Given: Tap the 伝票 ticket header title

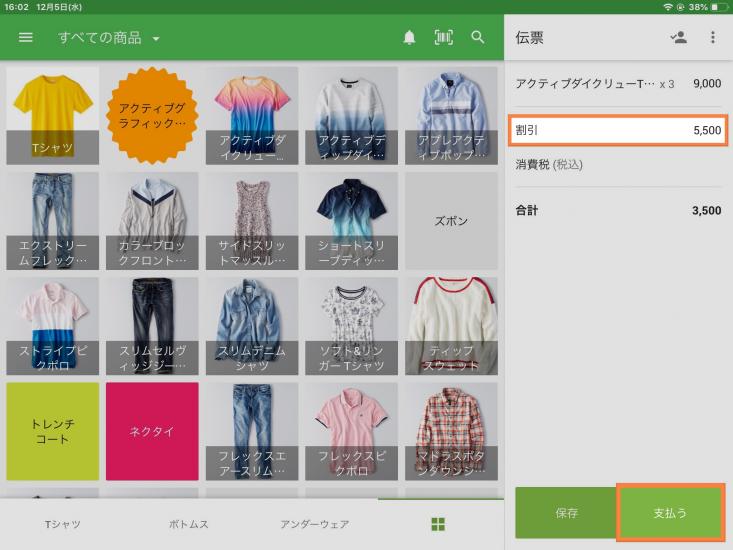Looking at the screenshot, I should click(x=529, y=38).
